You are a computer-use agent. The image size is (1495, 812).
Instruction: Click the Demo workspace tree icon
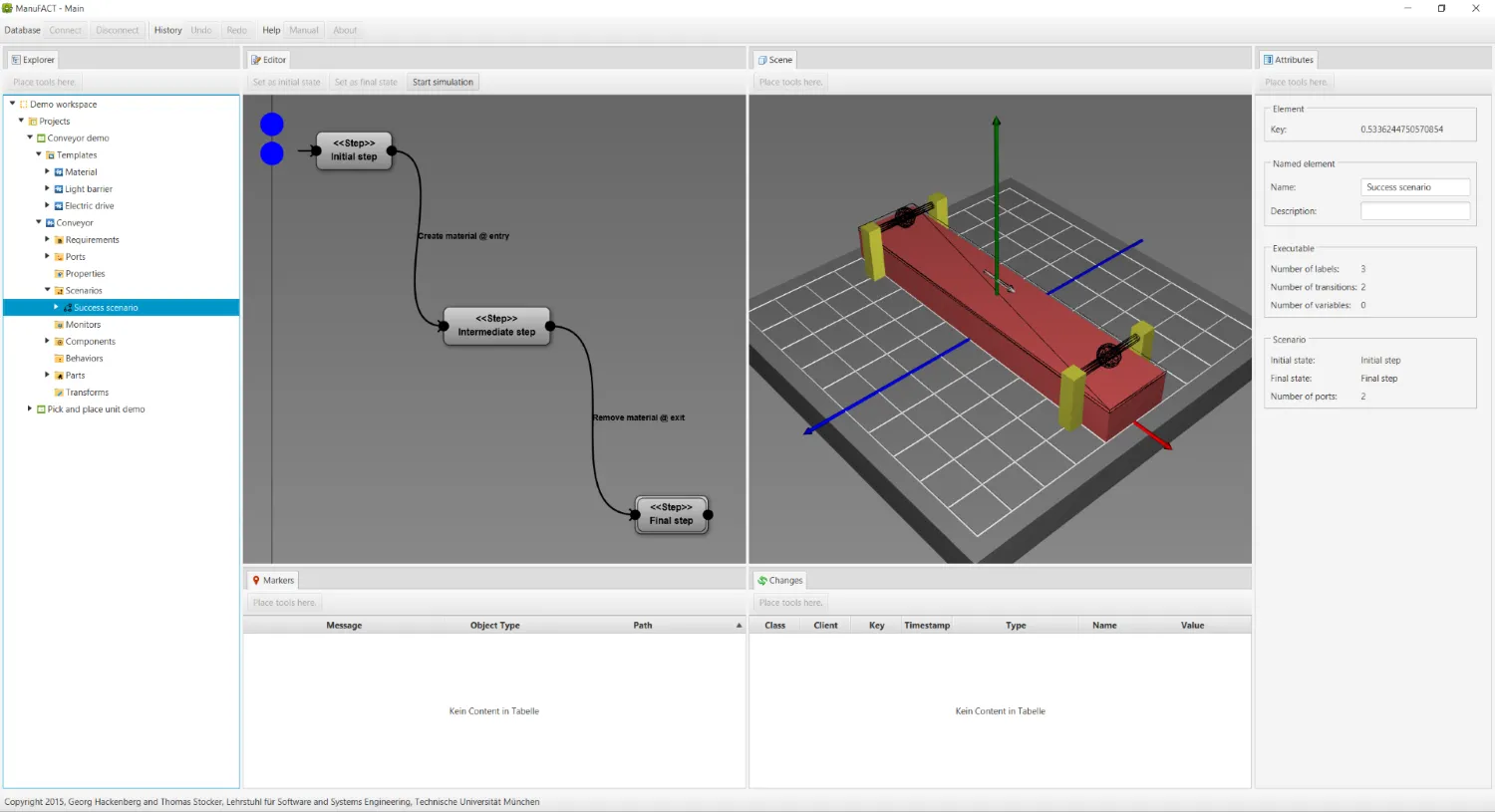23,105
